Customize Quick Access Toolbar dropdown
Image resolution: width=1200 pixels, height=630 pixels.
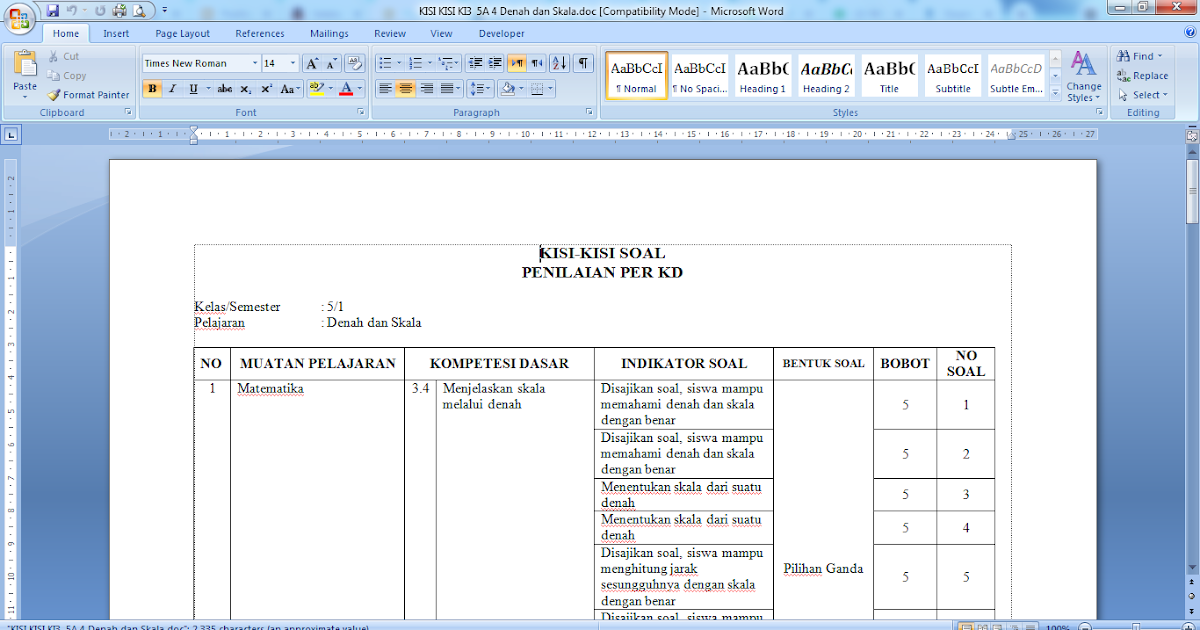165,12
